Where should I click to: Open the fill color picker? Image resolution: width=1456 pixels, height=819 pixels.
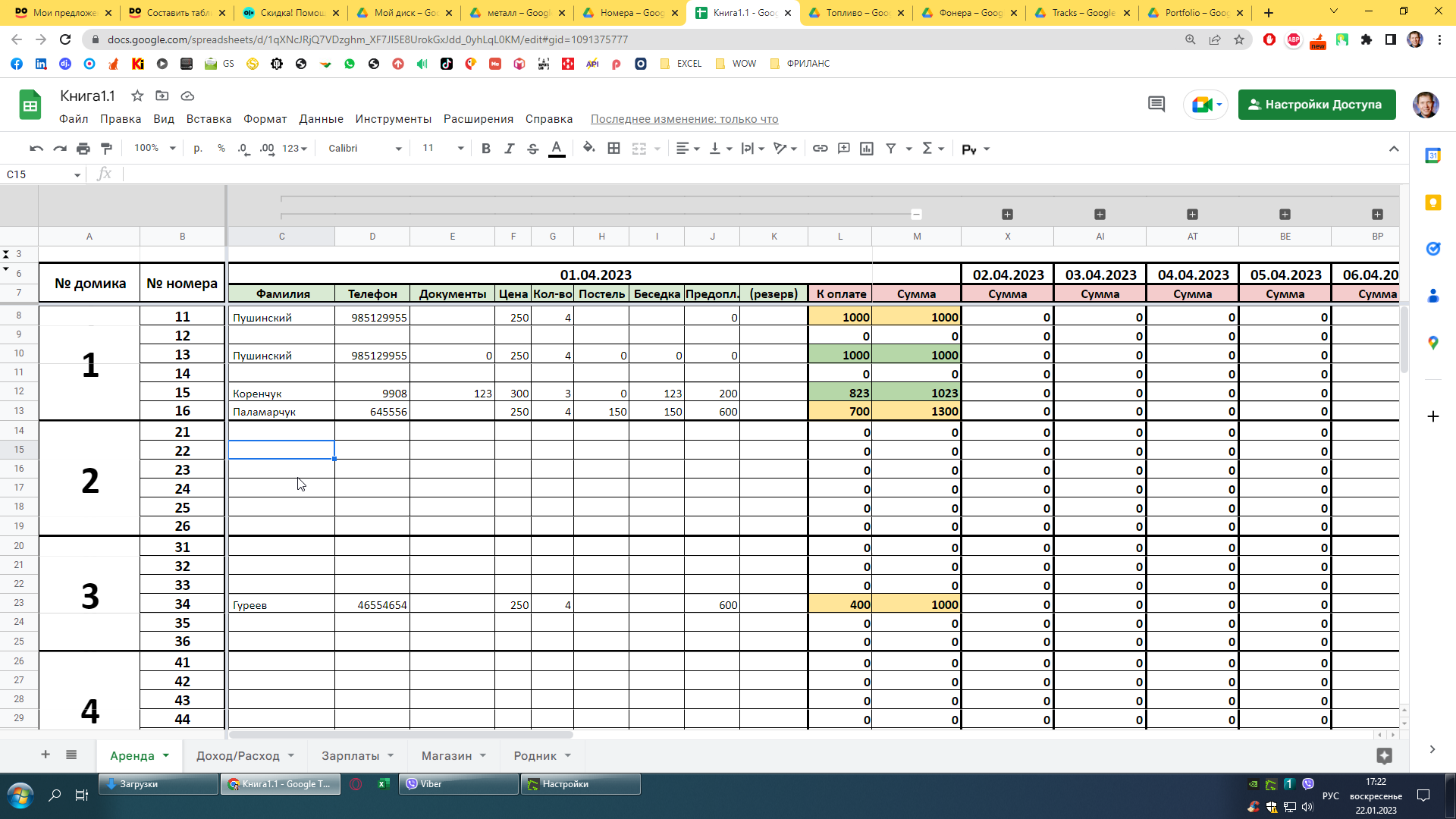[589, 149]
